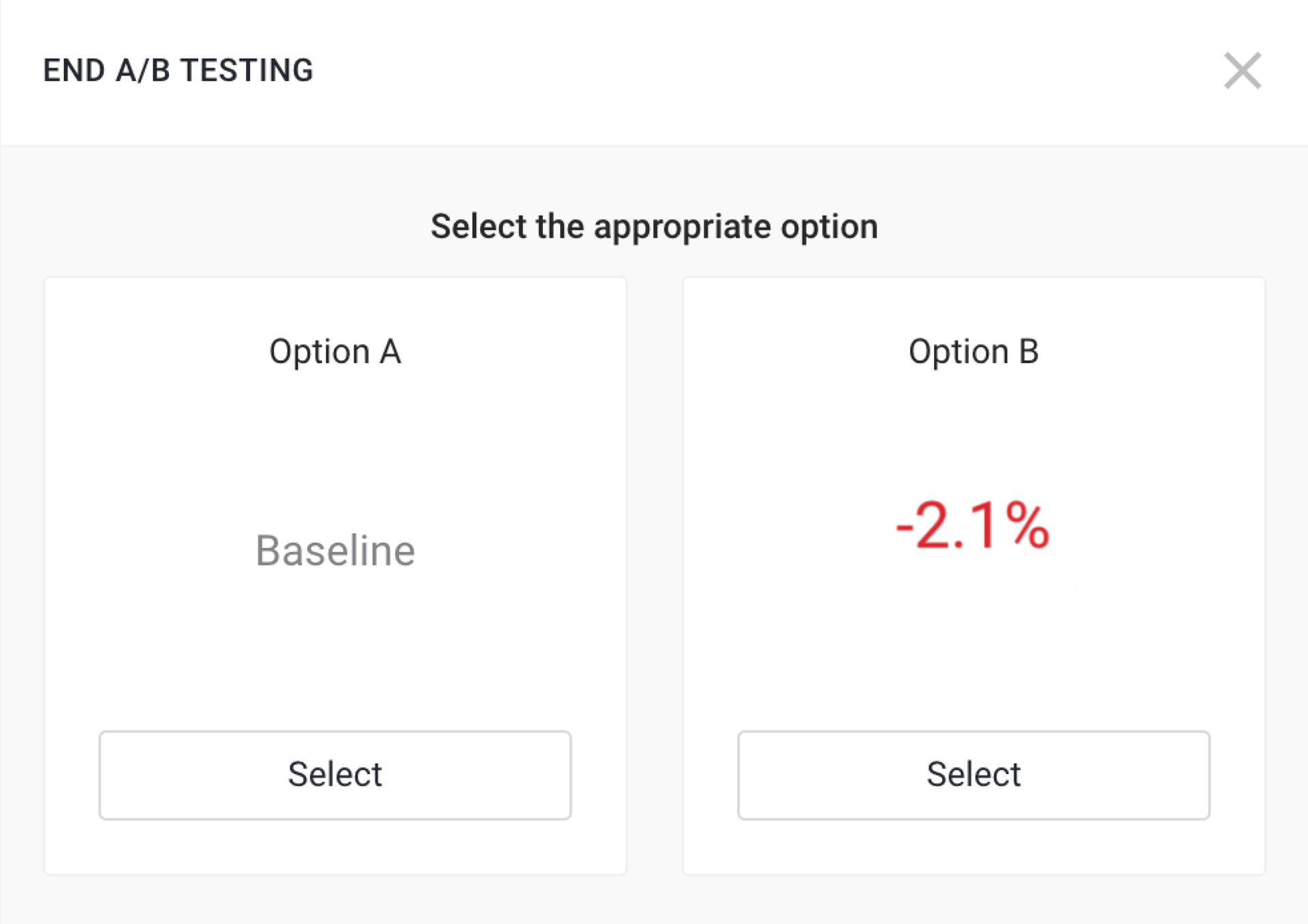Click the letter 'A' in Option A label
This screenshot has width=1308, height=924.
[390, 352]
